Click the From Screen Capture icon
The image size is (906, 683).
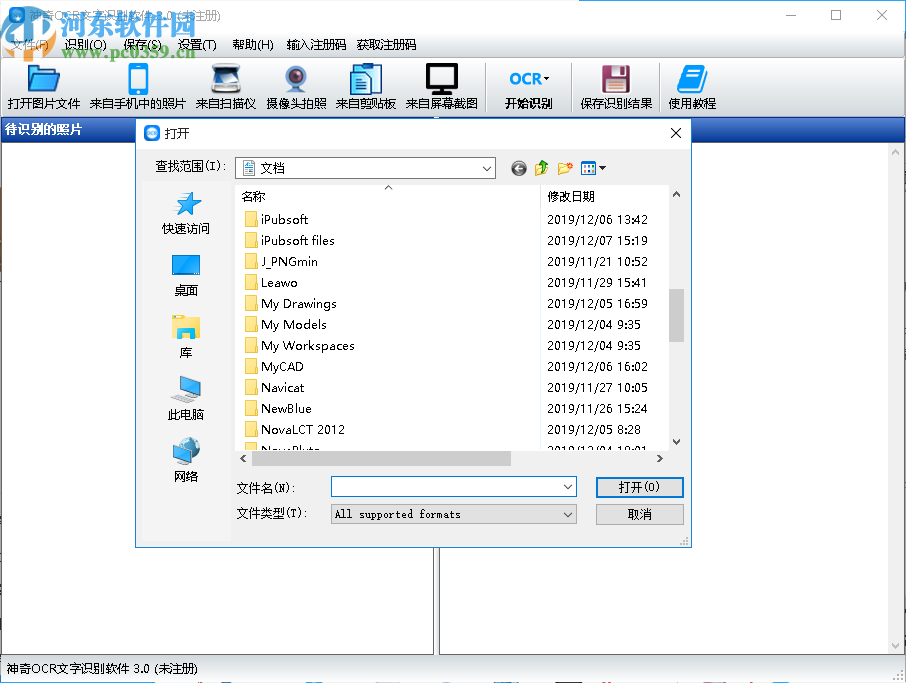(441, 87)
